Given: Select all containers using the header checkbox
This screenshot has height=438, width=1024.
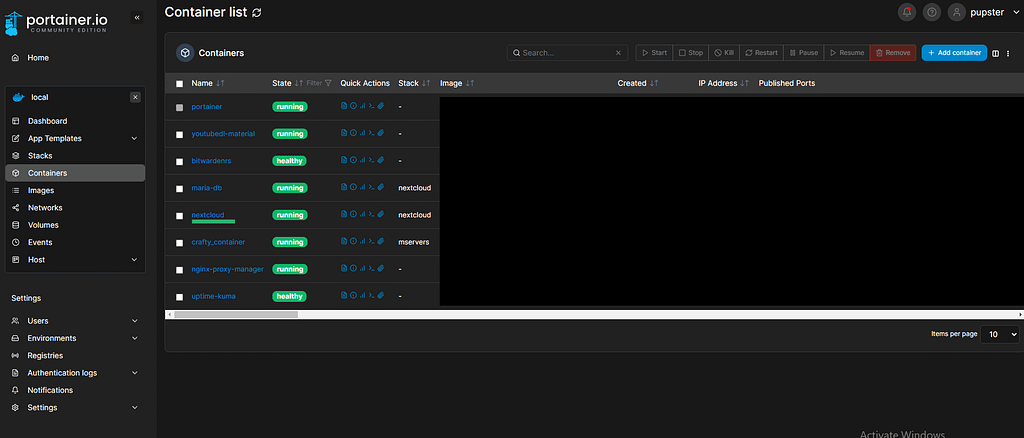Looking at the screenshot, I should [180, 84].
